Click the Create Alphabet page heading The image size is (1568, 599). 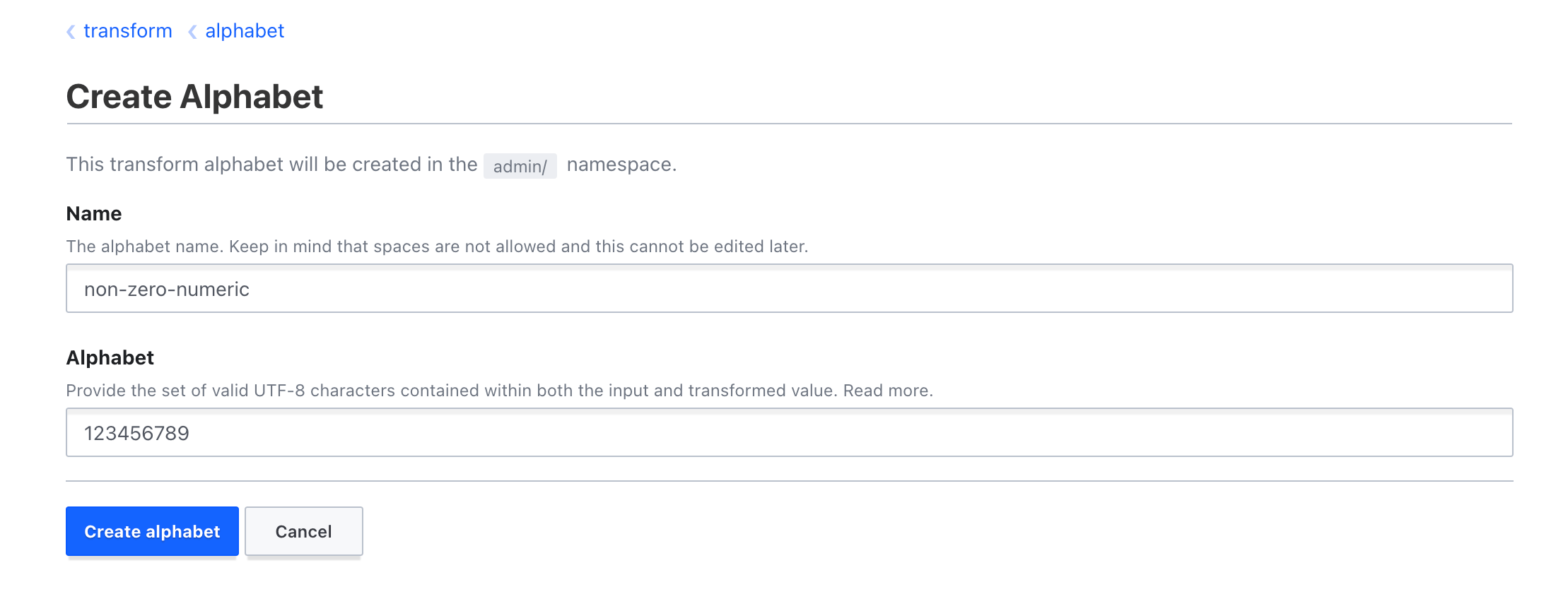pos(194,97)
